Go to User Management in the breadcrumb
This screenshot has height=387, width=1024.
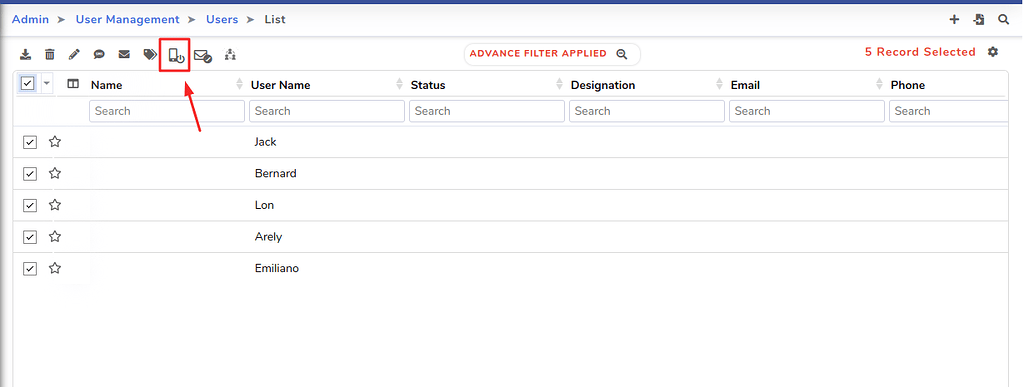127,20
